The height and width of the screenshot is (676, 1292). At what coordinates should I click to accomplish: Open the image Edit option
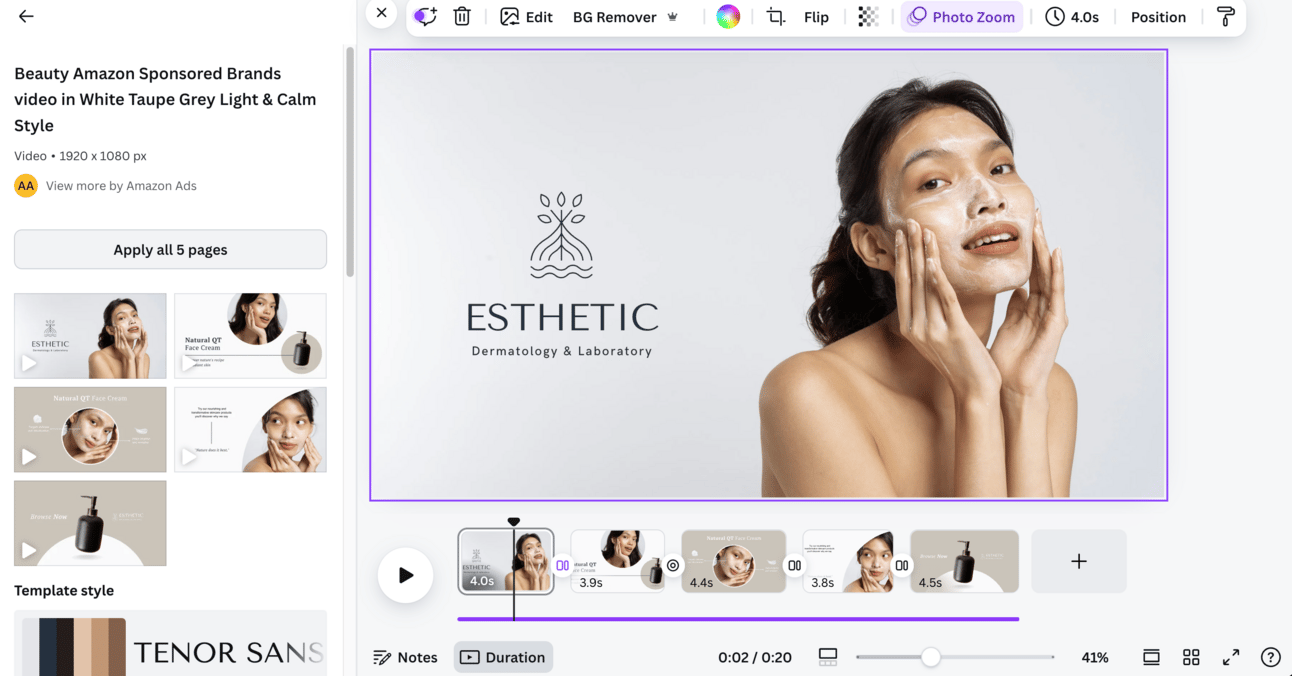coord(526,17)
